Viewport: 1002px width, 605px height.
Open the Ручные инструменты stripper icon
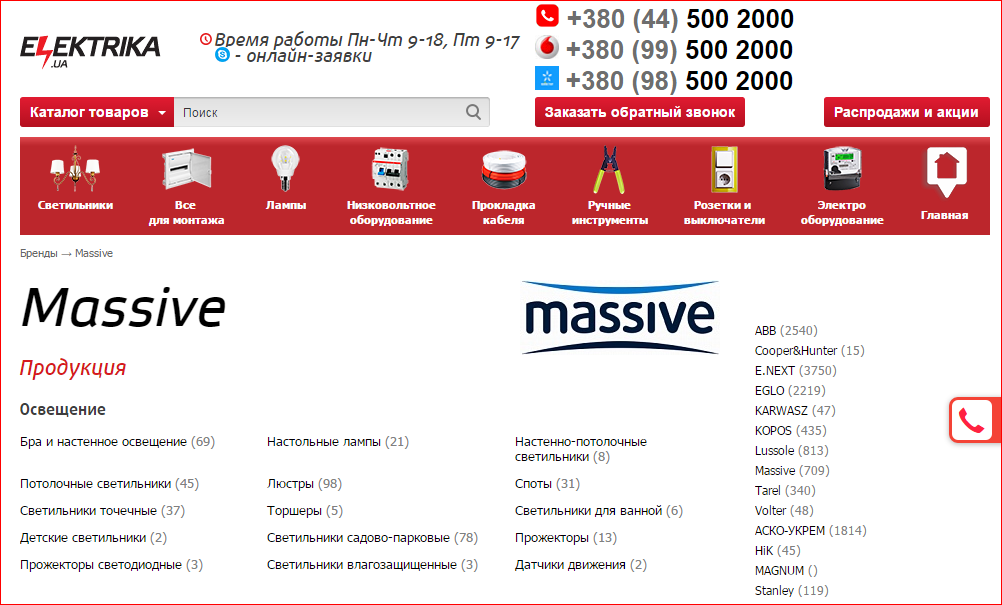[610, 170]
